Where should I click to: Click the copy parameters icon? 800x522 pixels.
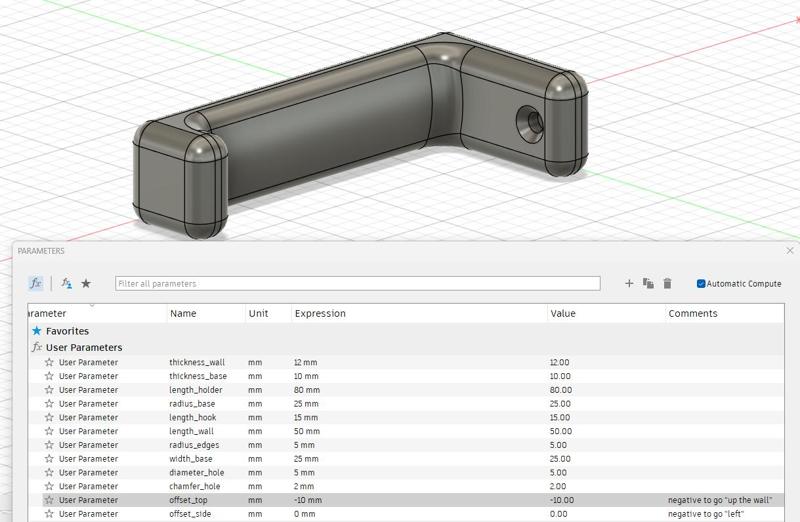[648, 283]
